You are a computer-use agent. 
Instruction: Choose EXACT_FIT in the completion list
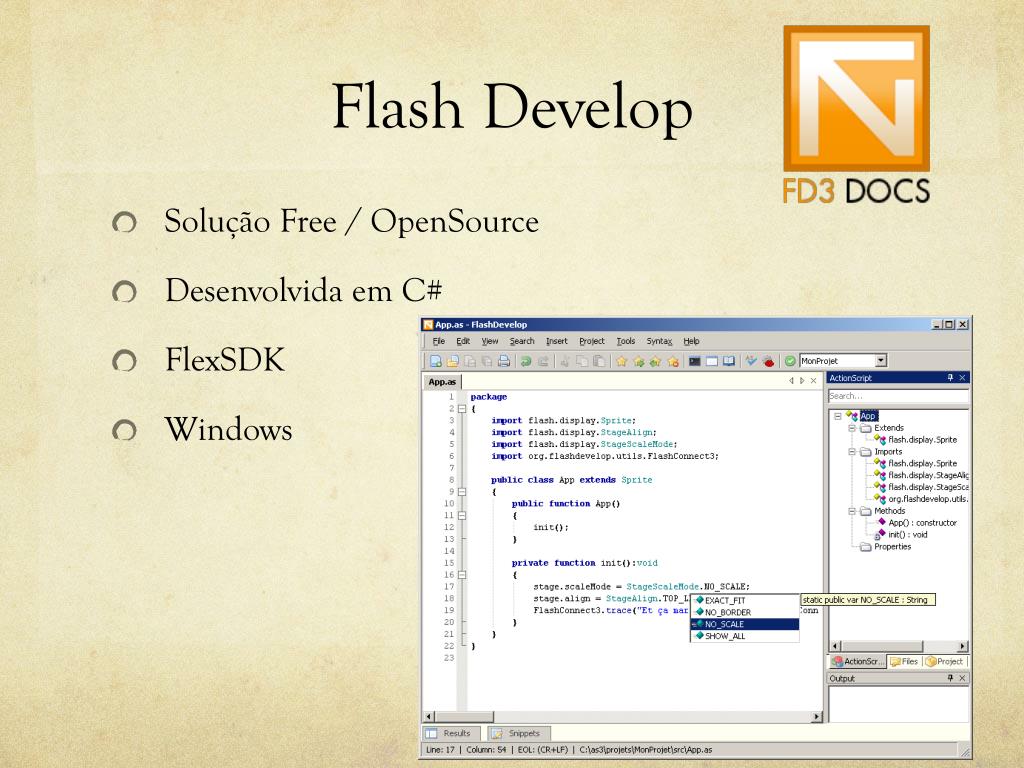(x=744, y=600)
